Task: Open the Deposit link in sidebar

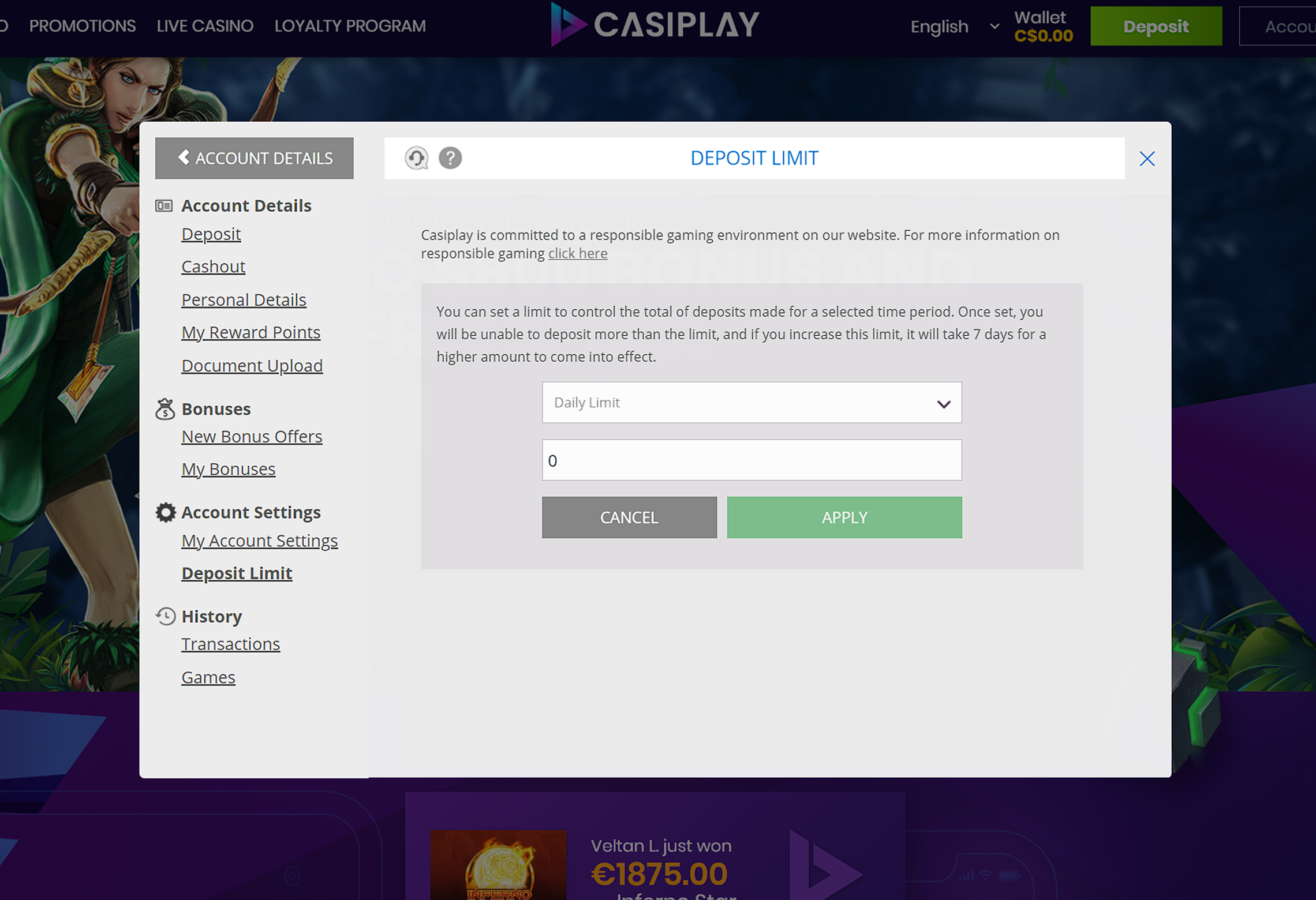Action: click(x=211, y=234)
